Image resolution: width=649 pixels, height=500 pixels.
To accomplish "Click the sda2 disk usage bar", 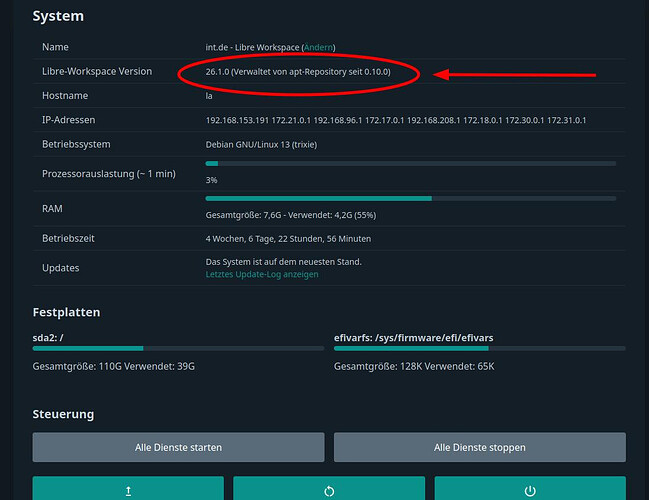I will click(177, 349).
